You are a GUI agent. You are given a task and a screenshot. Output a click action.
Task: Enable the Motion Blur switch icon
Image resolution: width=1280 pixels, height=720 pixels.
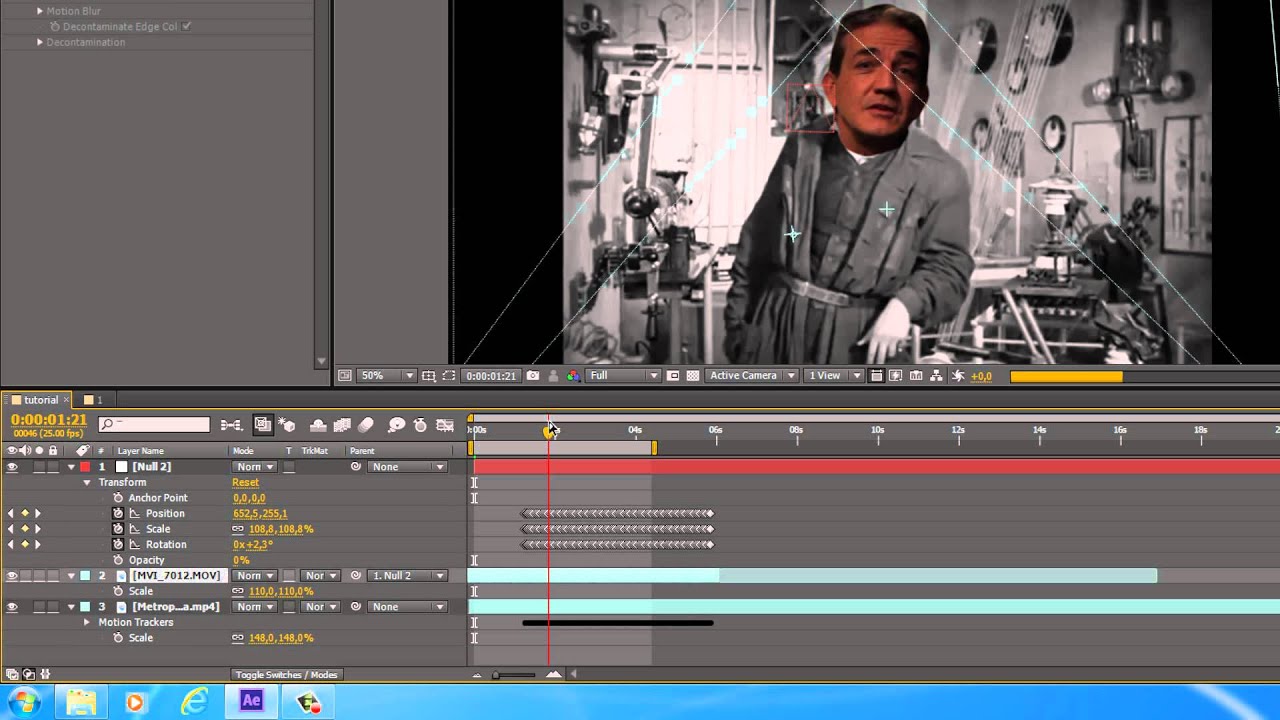point(366,425)
